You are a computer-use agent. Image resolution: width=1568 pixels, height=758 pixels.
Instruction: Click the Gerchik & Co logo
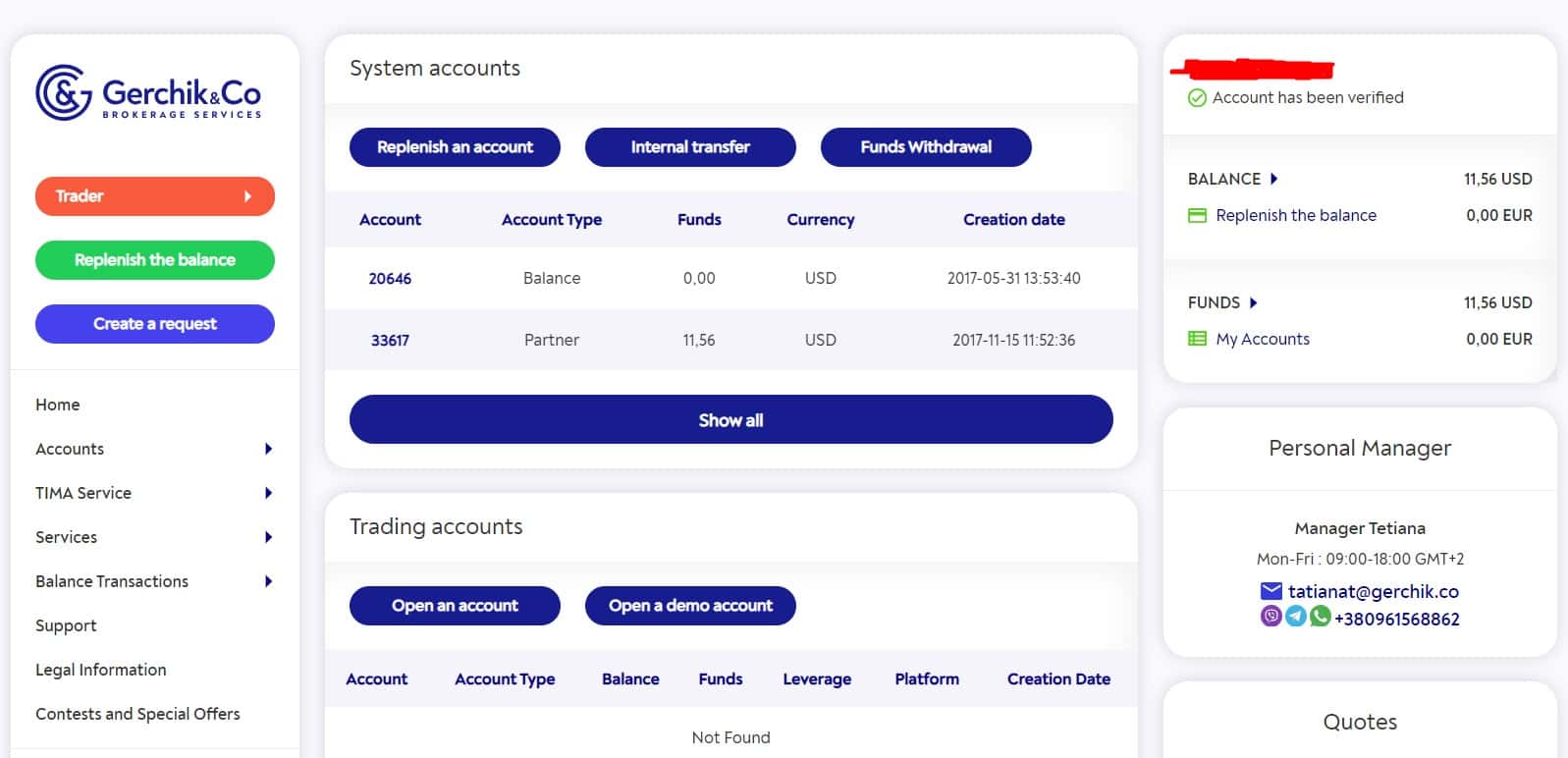tap(148, 93)
